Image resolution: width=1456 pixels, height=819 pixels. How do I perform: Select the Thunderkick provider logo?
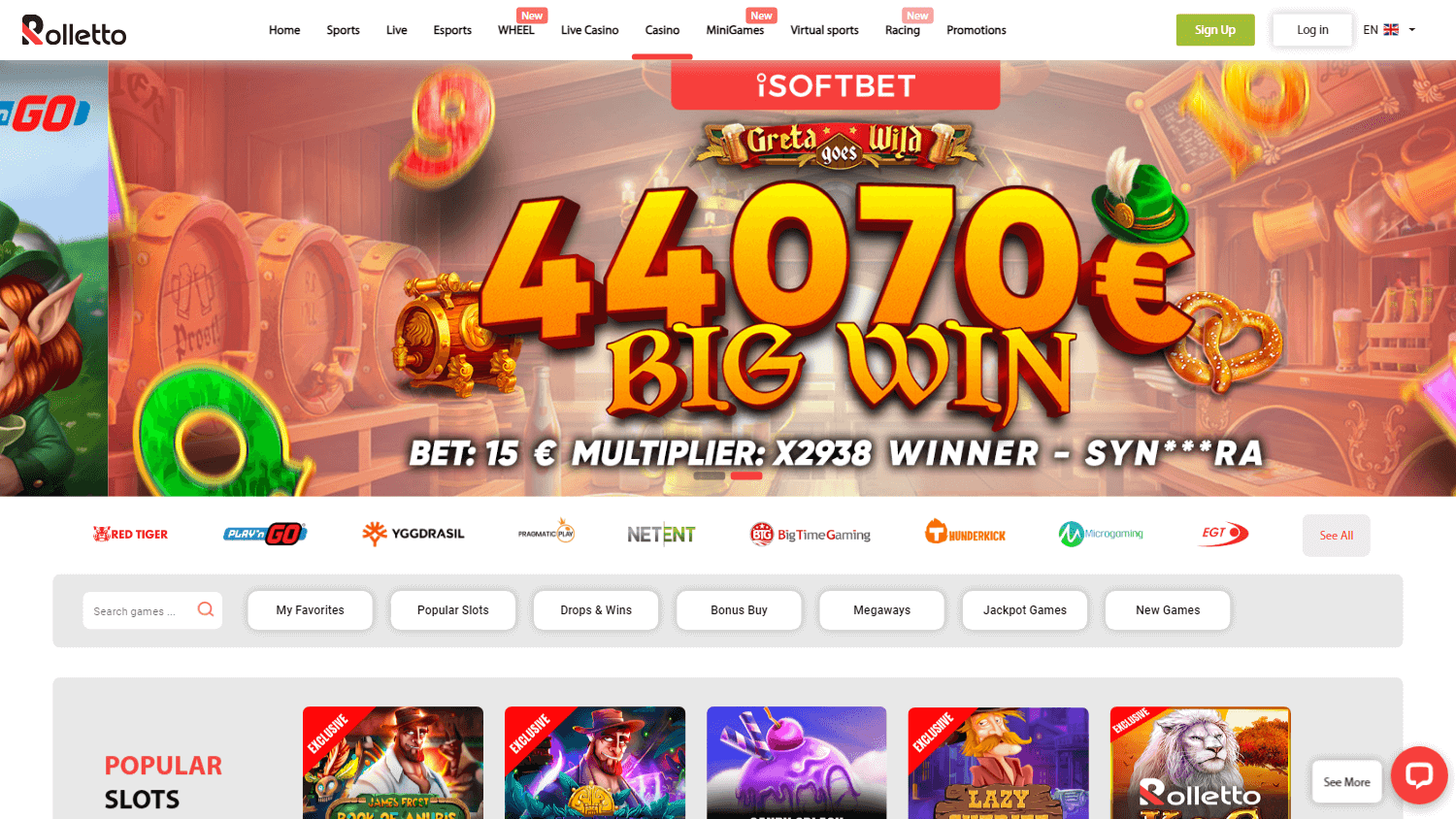(965, 533)
